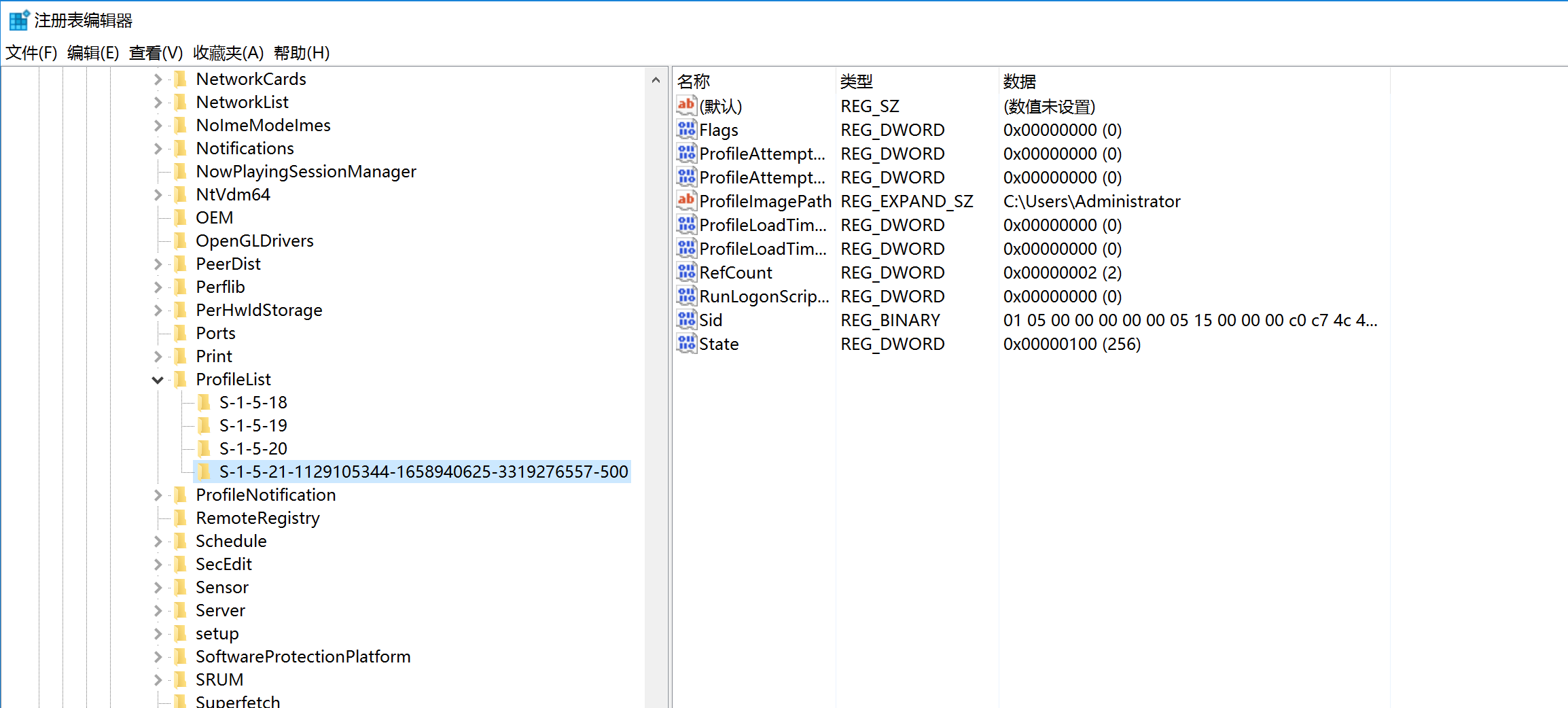Collapse the ProfileList tree node
Viewport: 1568px width, 708px height.
pos(158,380)
